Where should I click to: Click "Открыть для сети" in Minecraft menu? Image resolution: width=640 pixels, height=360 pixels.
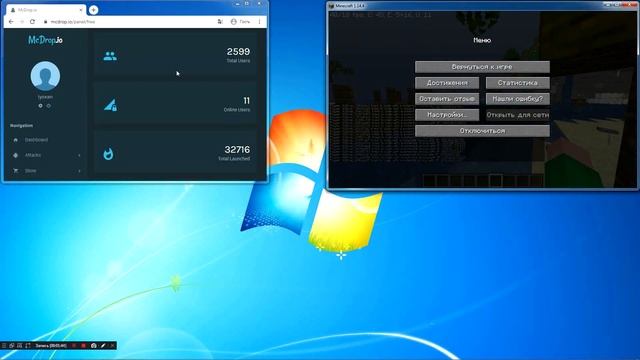pyautogui.click(x=518, y=115)
